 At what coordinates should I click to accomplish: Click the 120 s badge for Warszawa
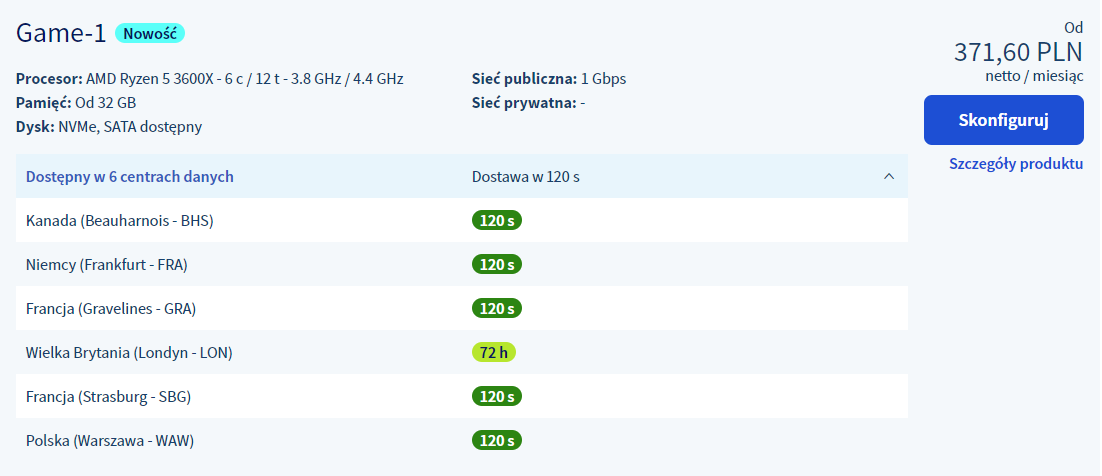(496, 441)
